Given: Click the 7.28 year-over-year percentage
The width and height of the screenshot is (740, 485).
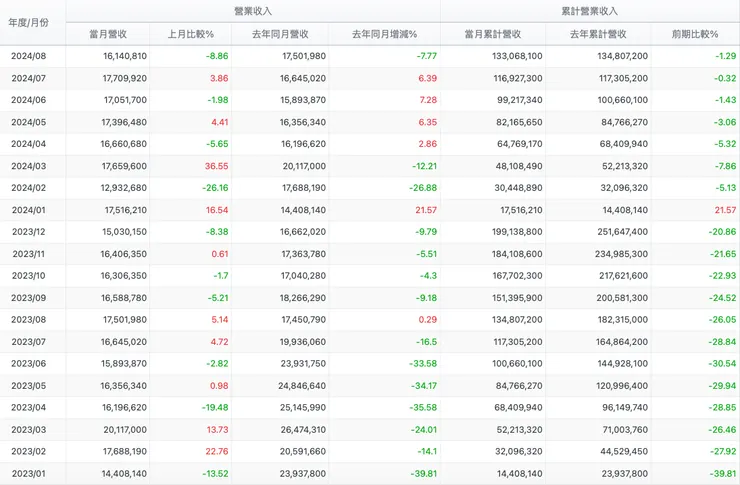Looking at the screenshot, I should click(x=428, y=100).
